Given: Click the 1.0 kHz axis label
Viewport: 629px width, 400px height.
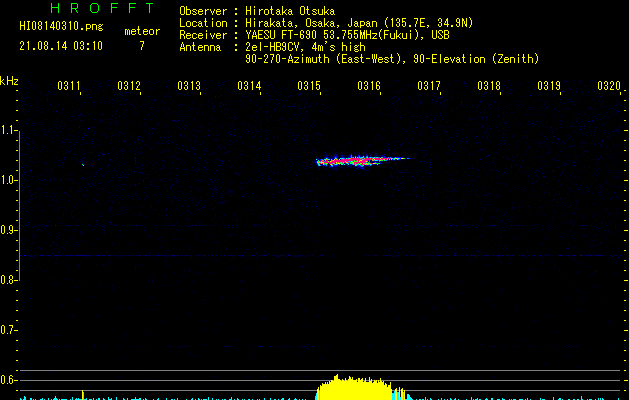Looking at the screenshot, I should tap(8, 180).
